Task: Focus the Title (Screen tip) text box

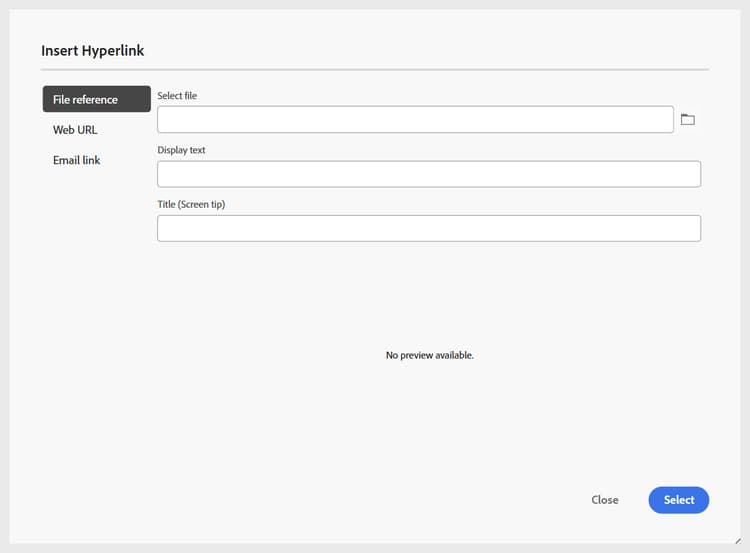Action: click(428, 228)
